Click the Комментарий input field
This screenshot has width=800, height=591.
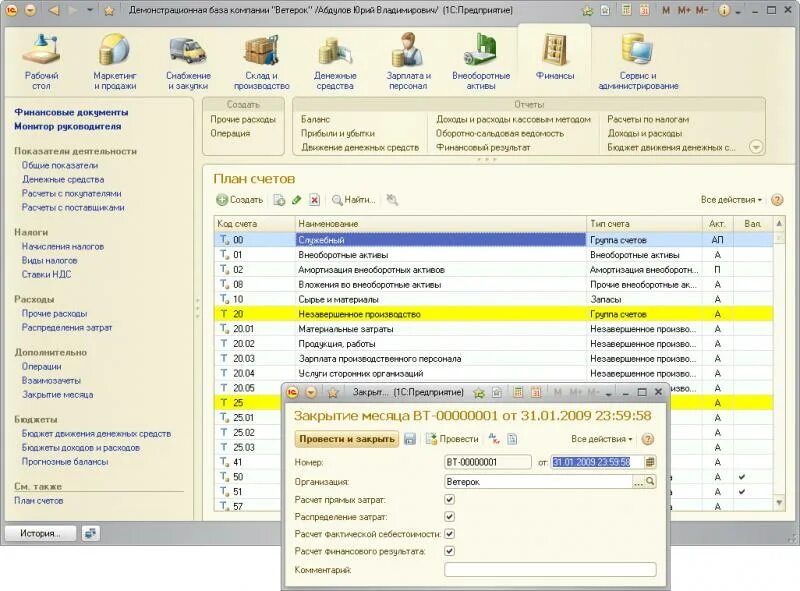point(550,570)
